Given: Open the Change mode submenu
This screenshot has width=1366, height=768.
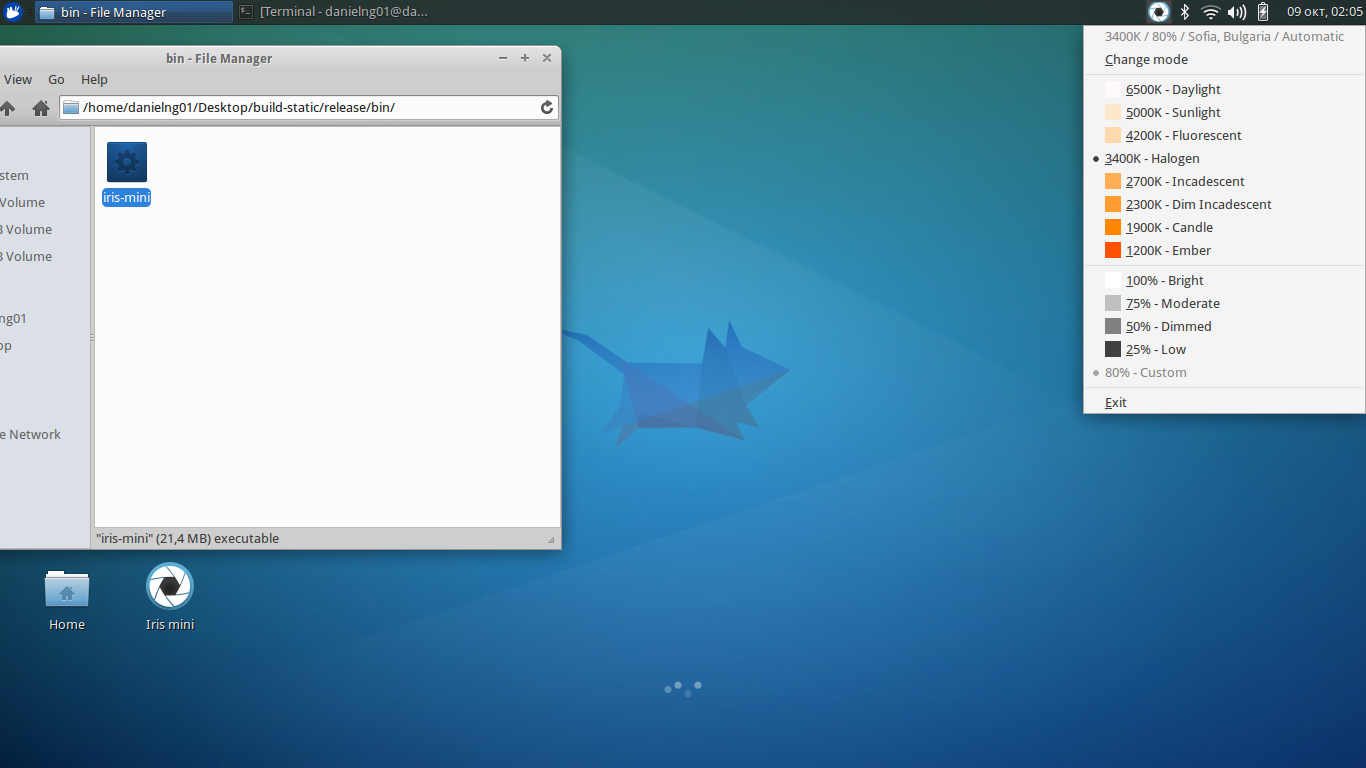Looking at the screenshot, I should tap(1224, 59).
